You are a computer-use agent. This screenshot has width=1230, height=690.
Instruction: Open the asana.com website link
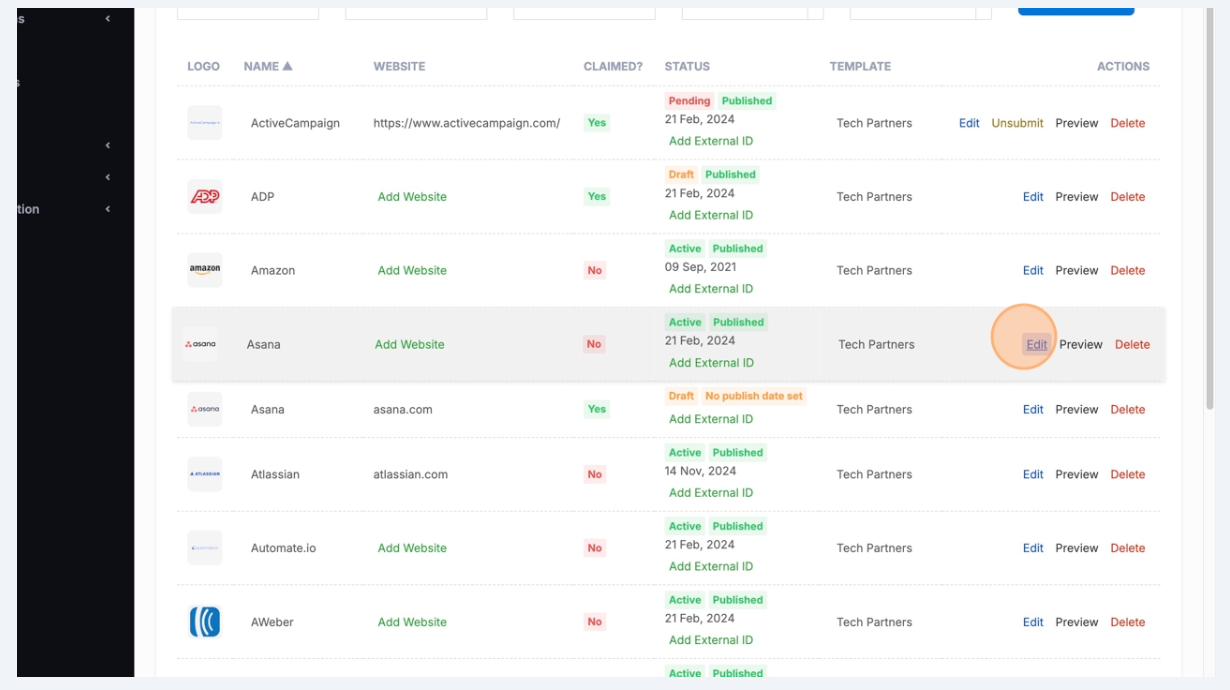click(403, 409)
